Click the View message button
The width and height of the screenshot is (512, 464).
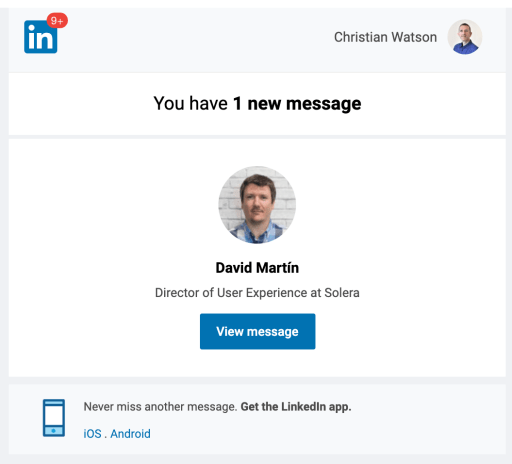[x=258, y=331]
